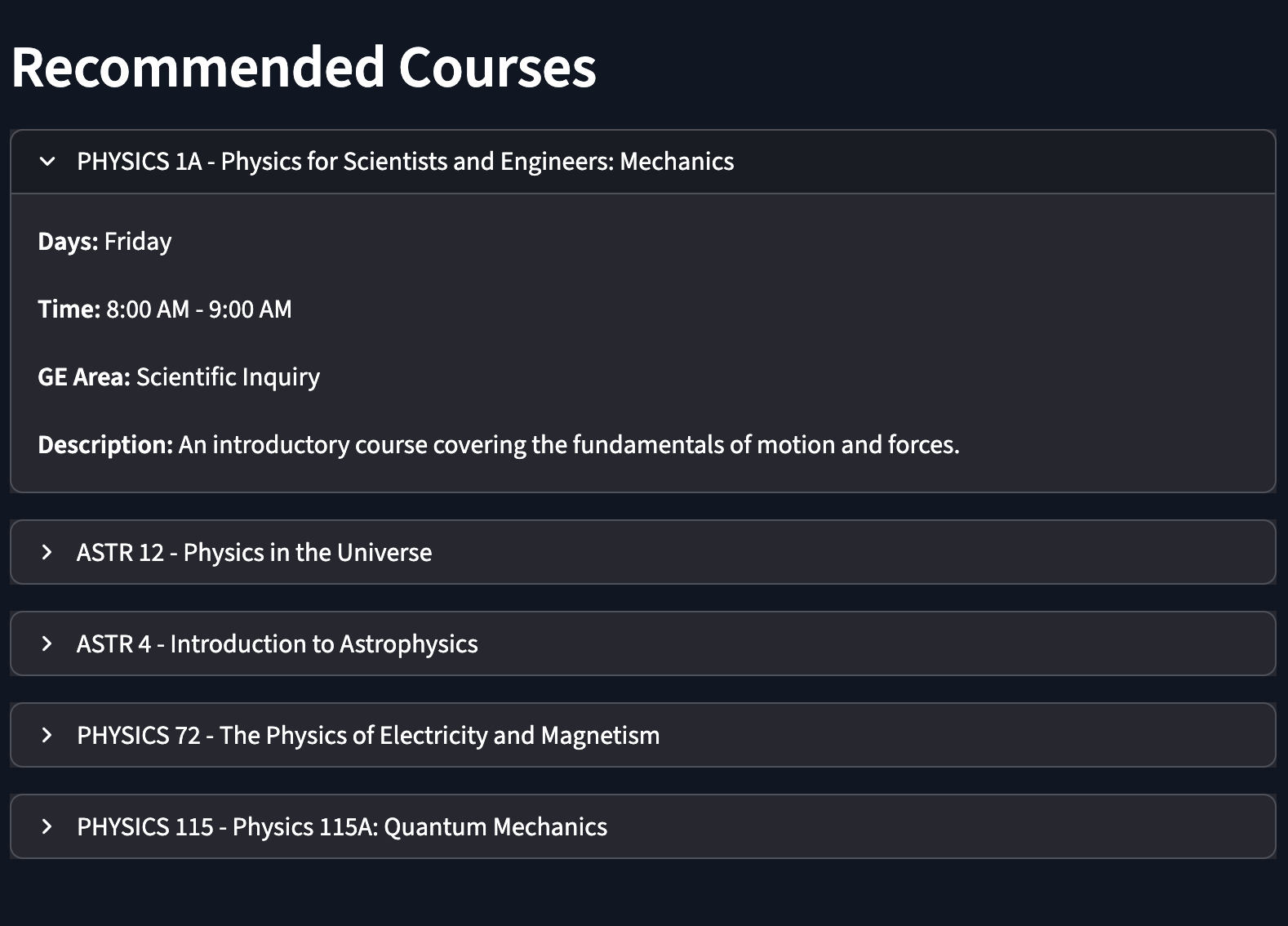Click the chevron icon beside PHYSICS 72

(47, 736)
